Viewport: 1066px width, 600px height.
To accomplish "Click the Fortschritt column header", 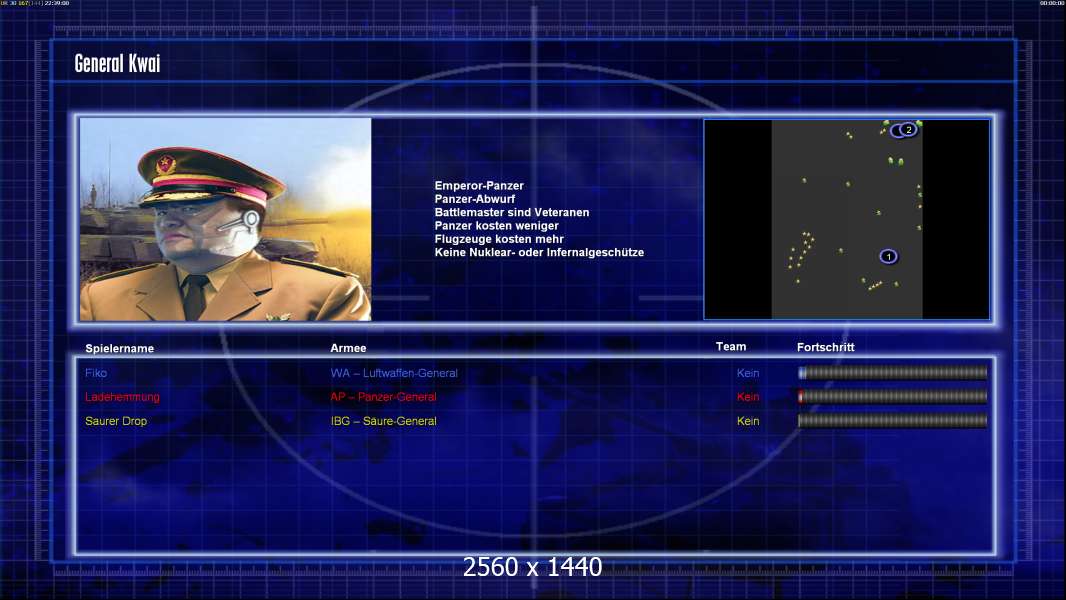I will point(825,347).
